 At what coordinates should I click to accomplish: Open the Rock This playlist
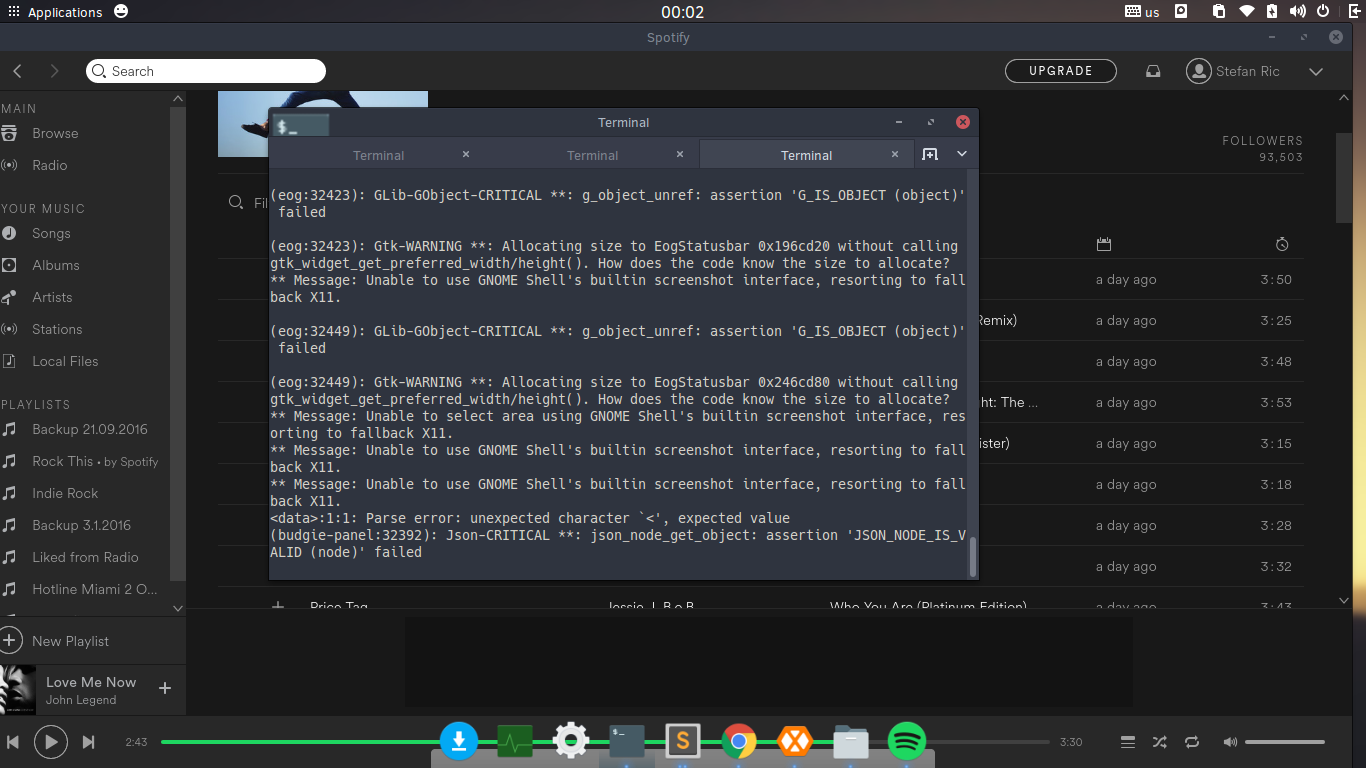tap(62, 461)
